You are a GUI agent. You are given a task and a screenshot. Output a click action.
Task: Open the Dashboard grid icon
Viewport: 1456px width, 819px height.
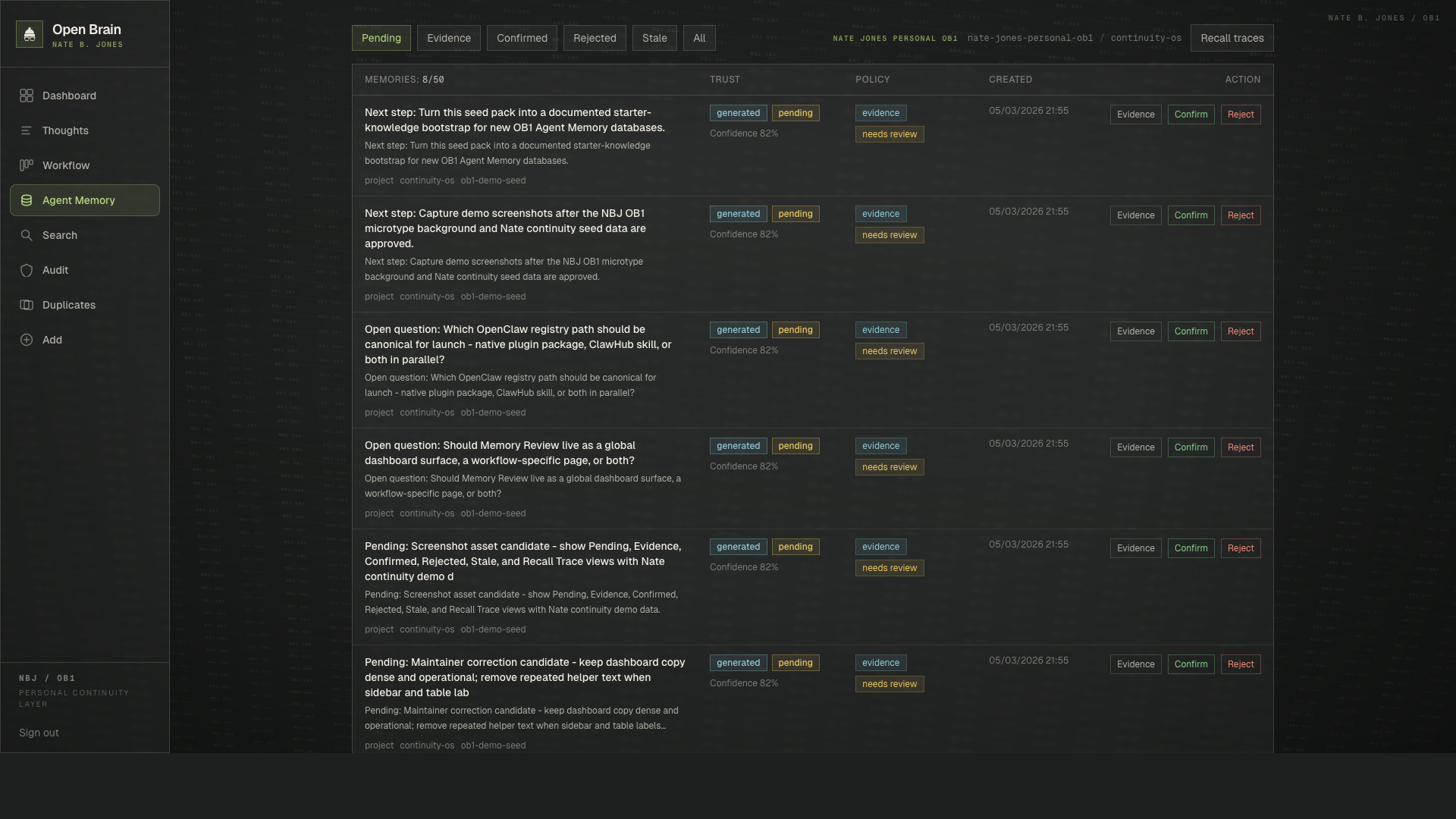[x=27, y=96]
